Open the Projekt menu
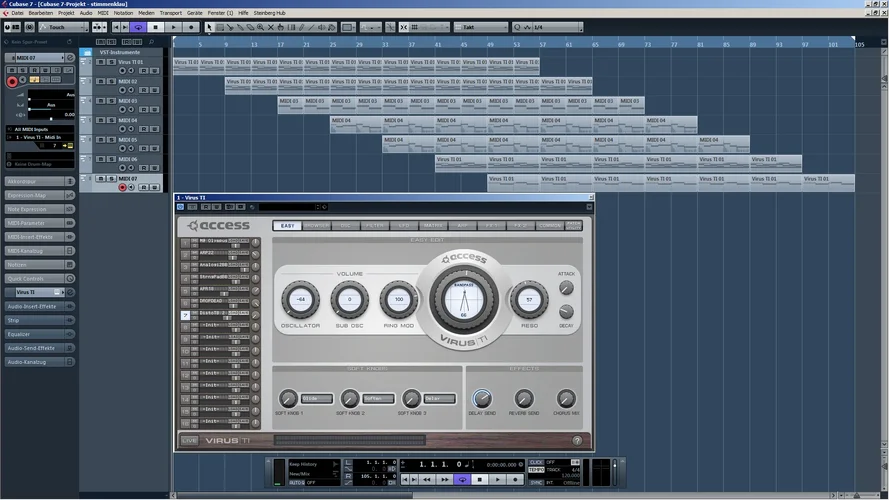Image resolution: width=889 pixels, height=500 pixels. click(x=66, y=13)
